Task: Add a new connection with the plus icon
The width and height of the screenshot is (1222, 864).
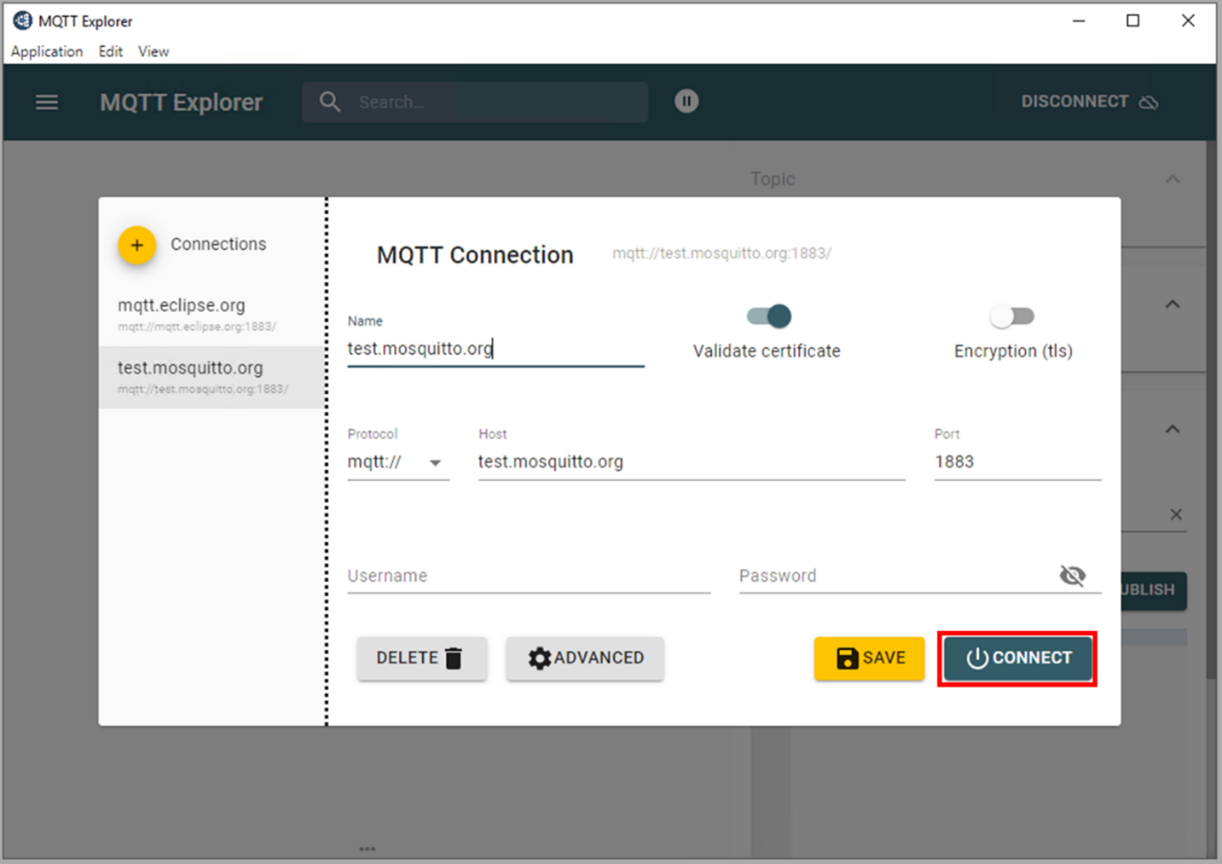Action: pyautogui.click(x=137, y=244)
